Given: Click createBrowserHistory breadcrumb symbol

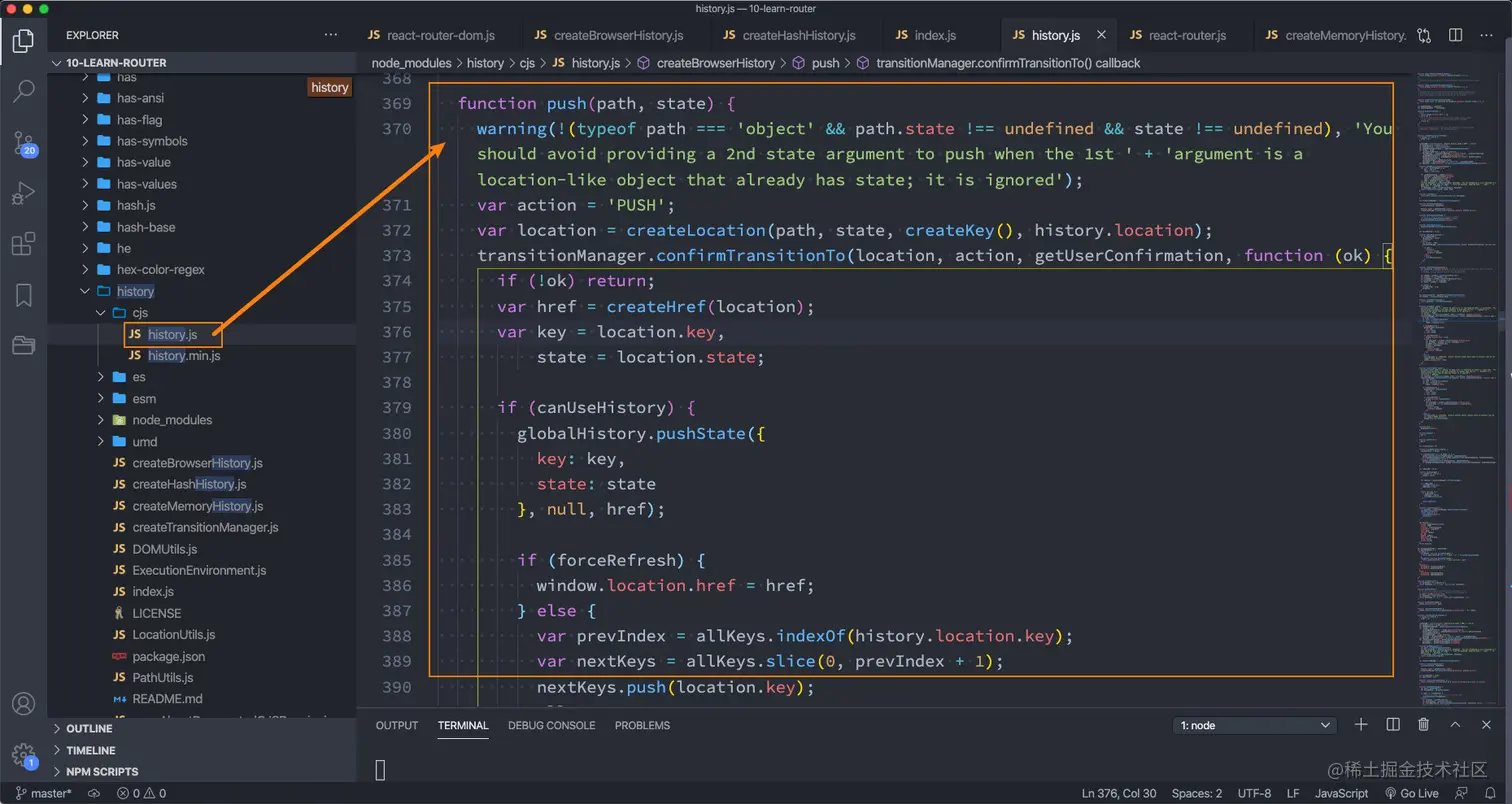Looking at the screenshot, I should point(715,63).
